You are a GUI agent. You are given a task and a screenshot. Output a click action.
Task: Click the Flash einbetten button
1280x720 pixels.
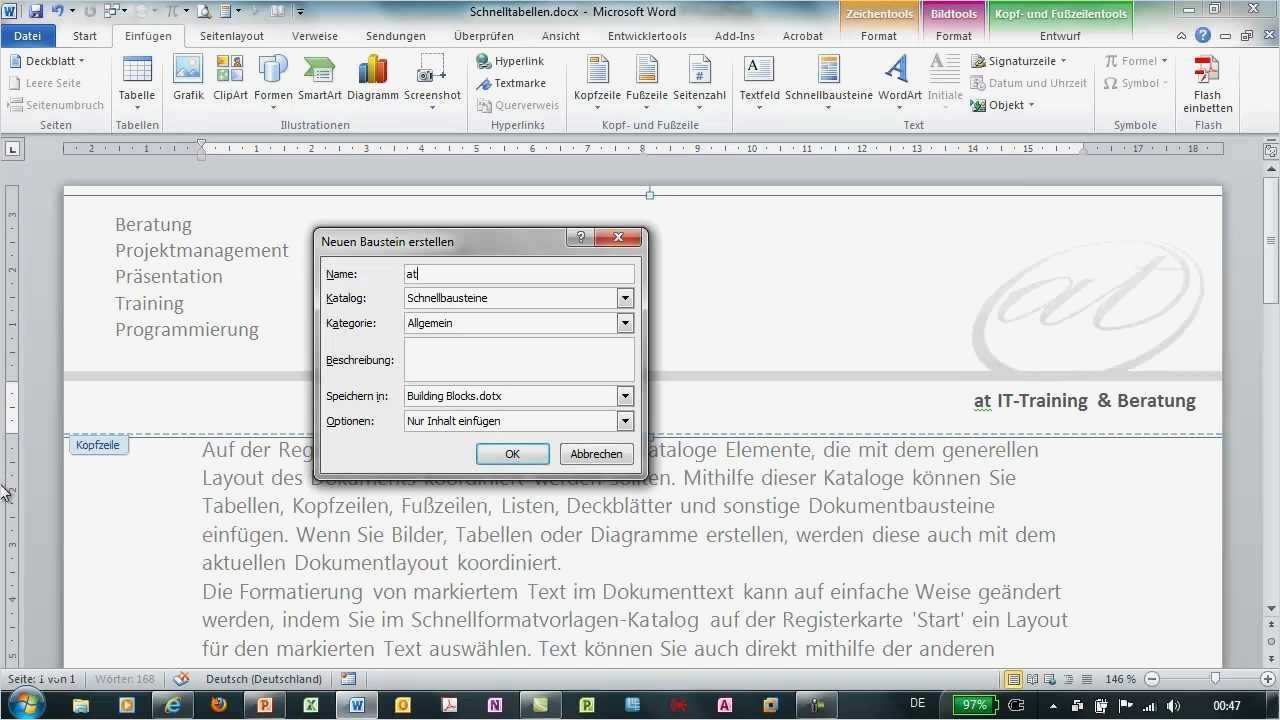1207,85
